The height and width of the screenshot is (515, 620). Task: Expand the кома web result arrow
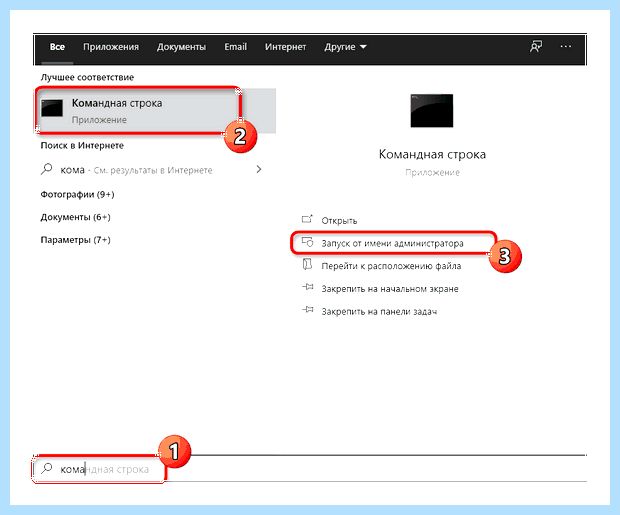click(259, 169)
